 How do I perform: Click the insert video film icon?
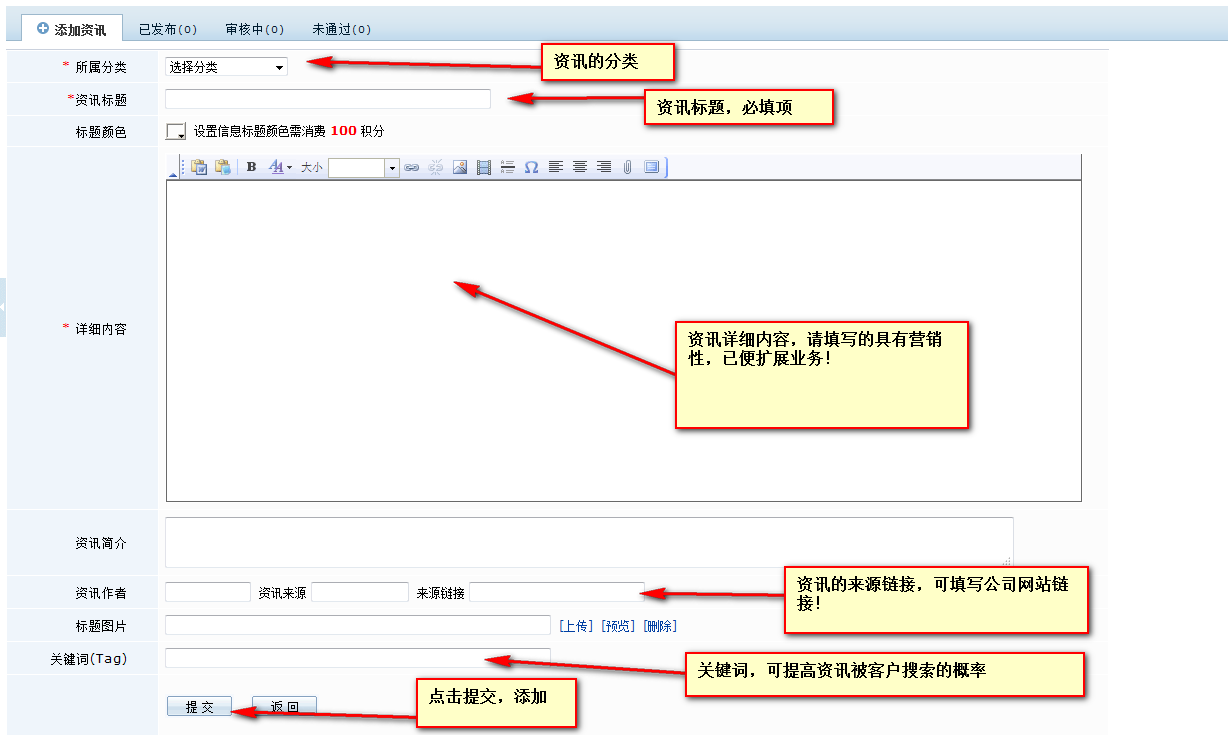[484, 167]
